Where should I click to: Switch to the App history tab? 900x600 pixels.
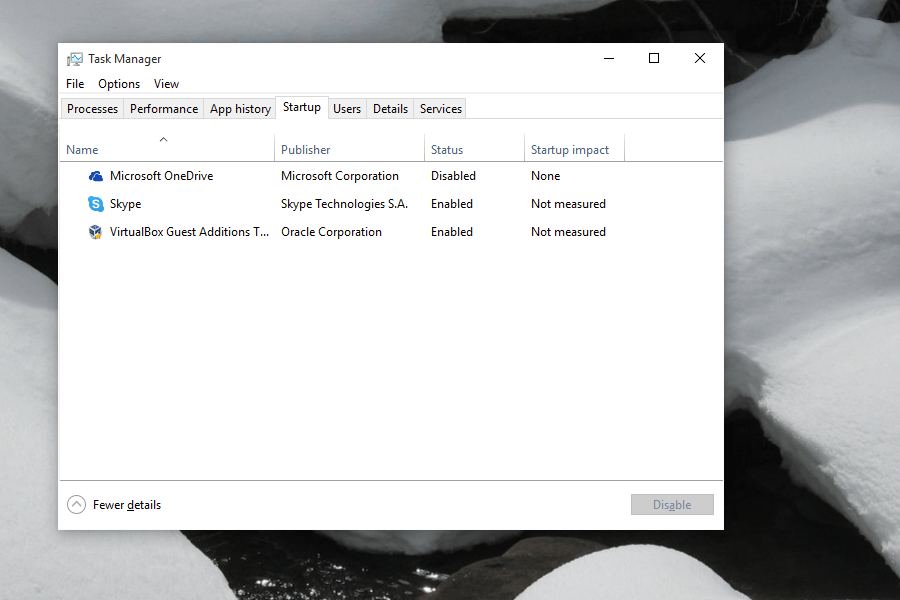pyautogui.click(x=240, y=109)
